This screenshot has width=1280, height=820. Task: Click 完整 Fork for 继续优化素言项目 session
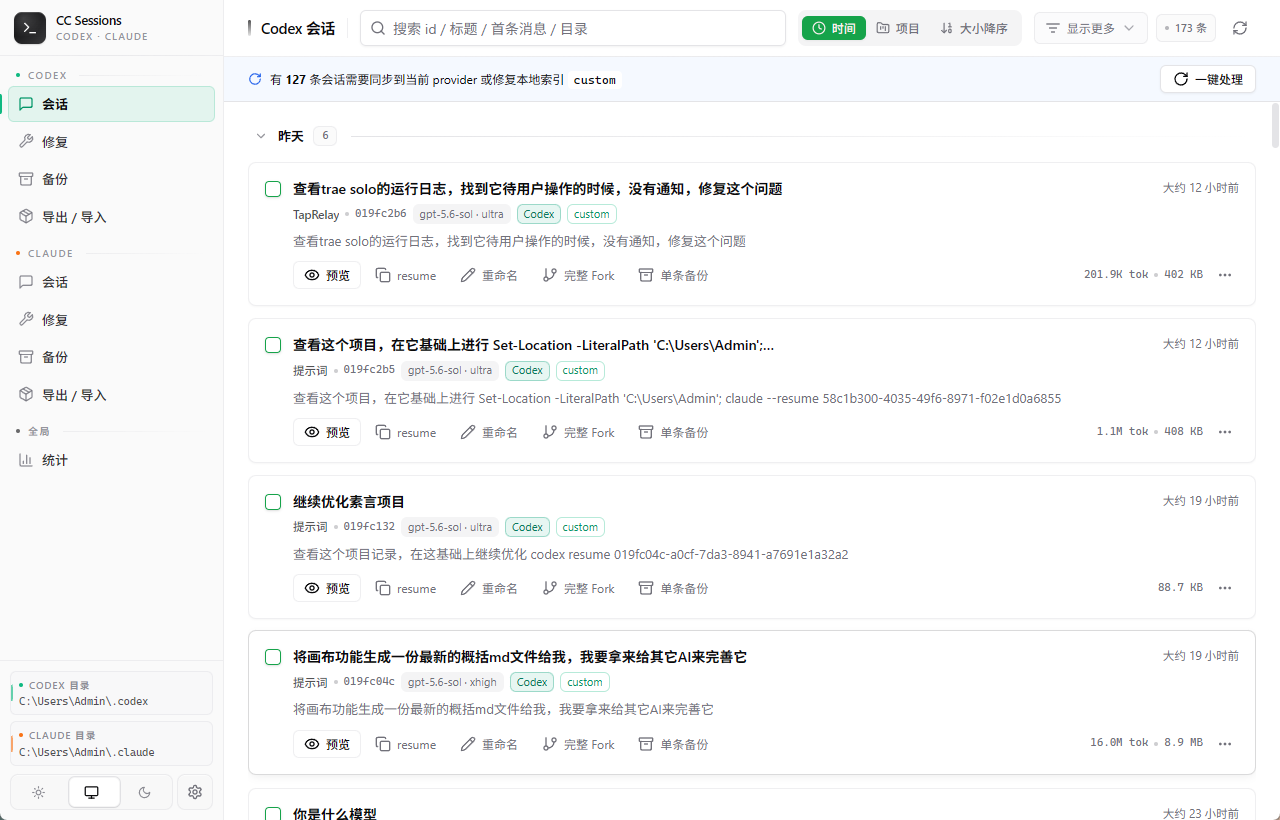(x=579, y=588)
